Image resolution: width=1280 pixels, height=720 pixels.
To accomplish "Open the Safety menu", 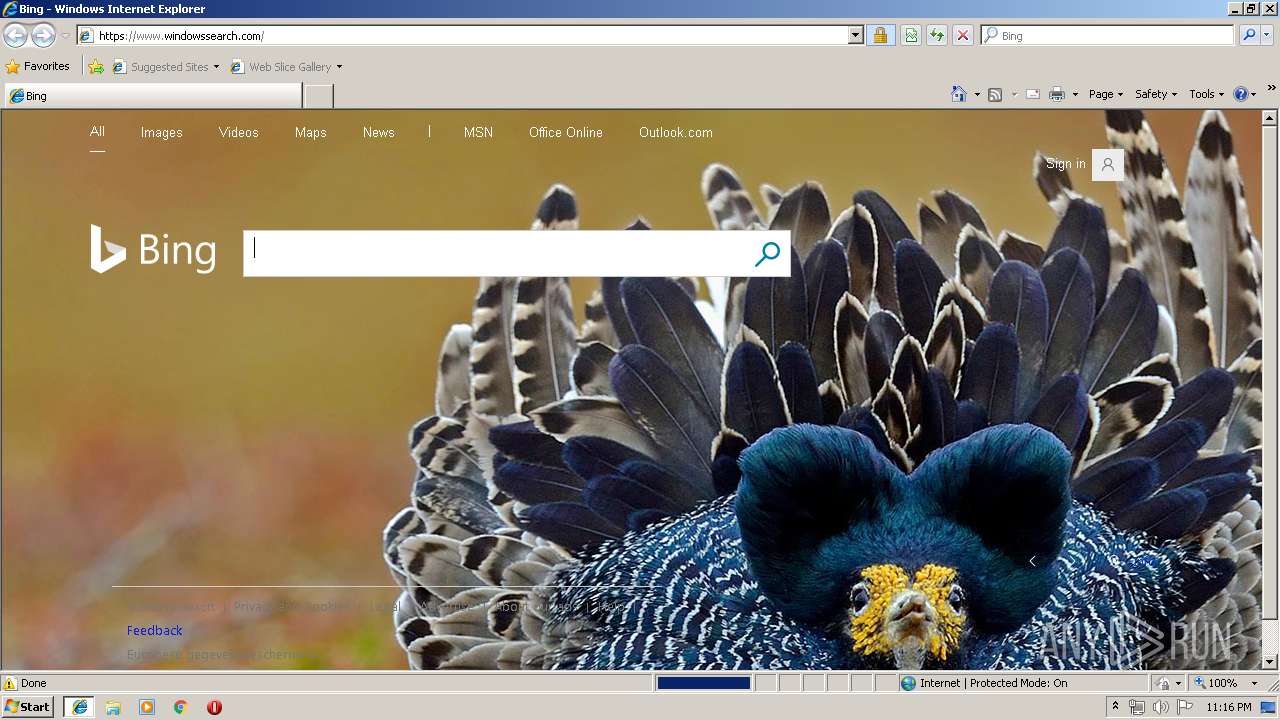I will tap(1156, 94).
